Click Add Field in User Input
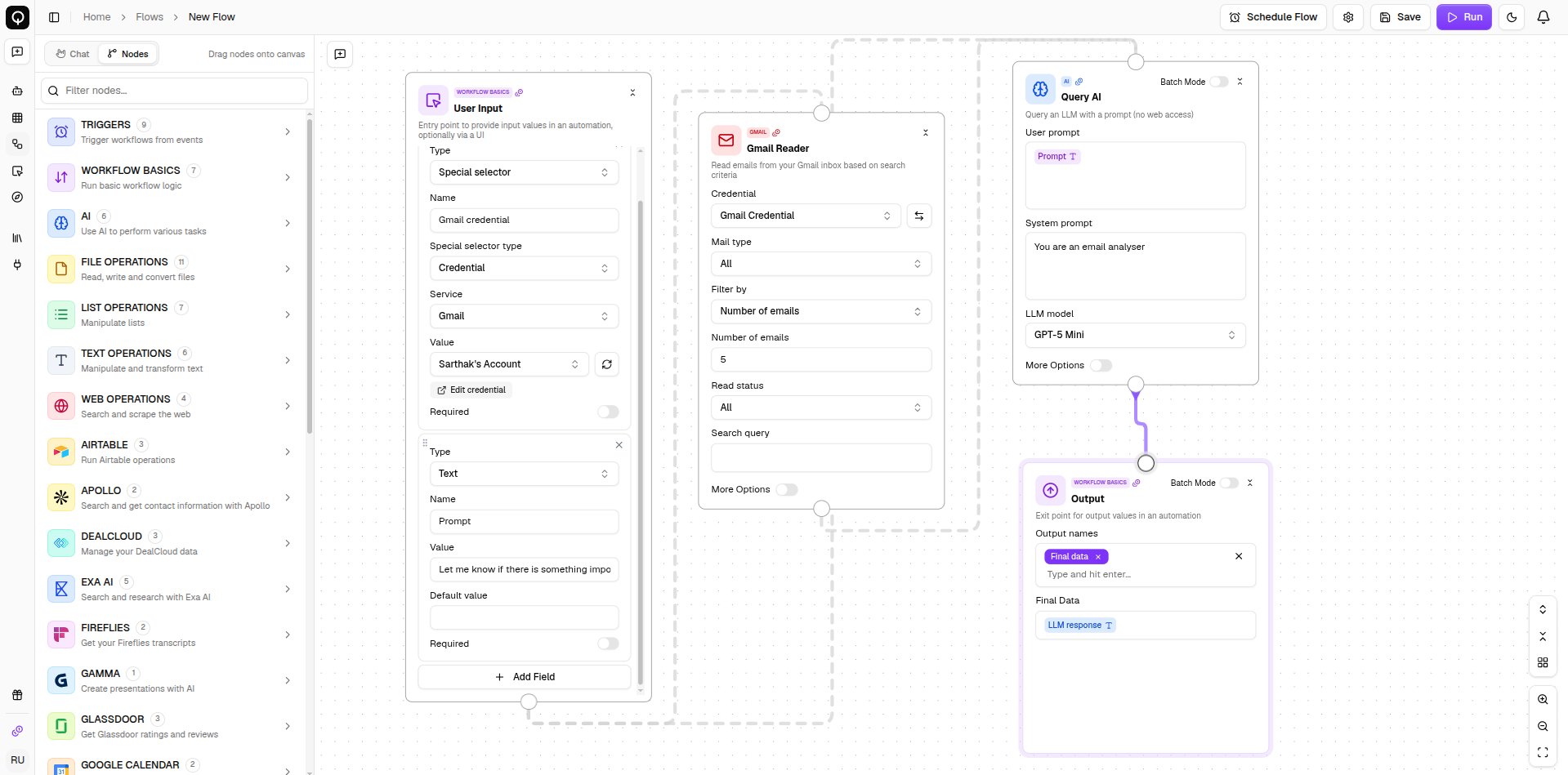Screen dimensions: 1568x775 (524, 677)
